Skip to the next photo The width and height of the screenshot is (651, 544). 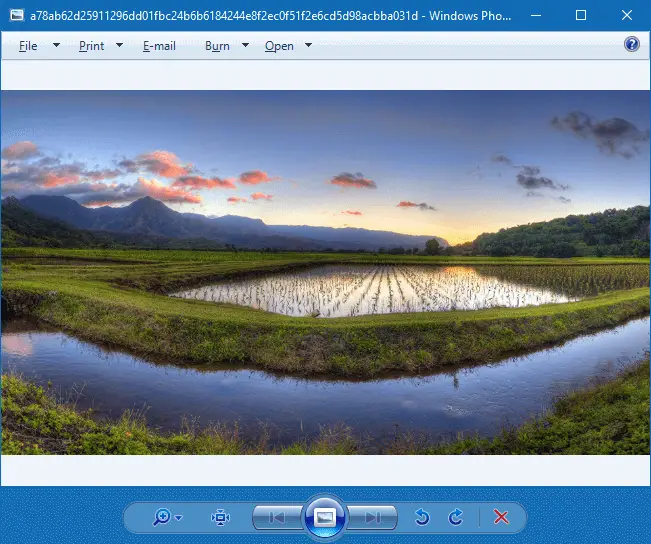[x=373, y=517]
